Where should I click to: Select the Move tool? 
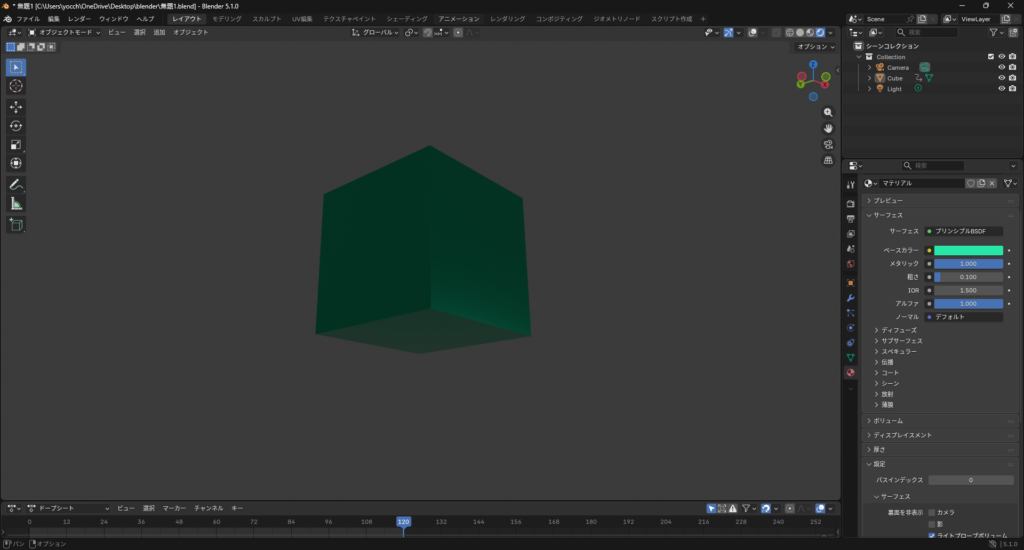16,107
